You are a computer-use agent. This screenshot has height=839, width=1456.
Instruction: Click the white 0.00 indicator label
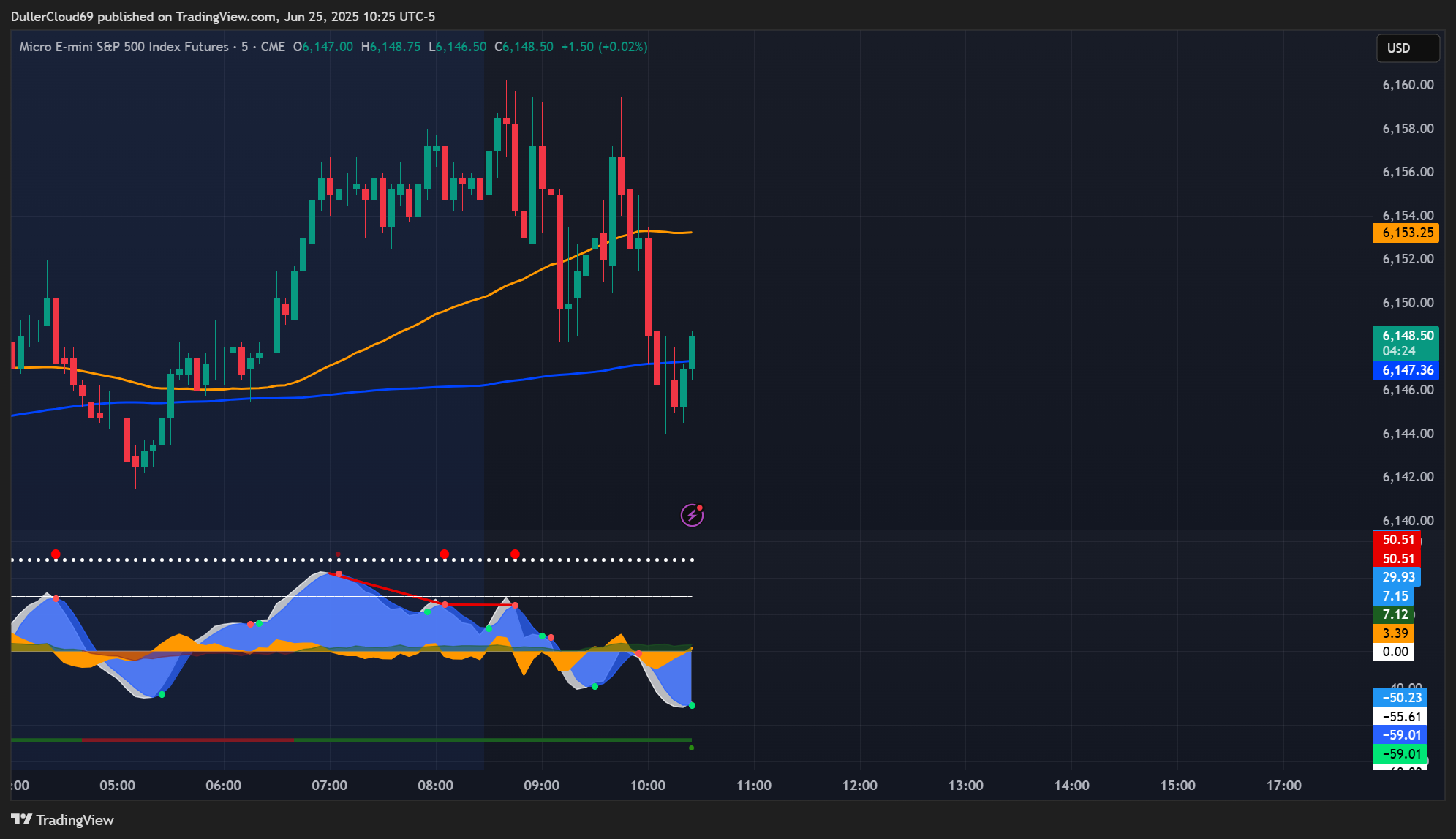[x=1394, y=652]
